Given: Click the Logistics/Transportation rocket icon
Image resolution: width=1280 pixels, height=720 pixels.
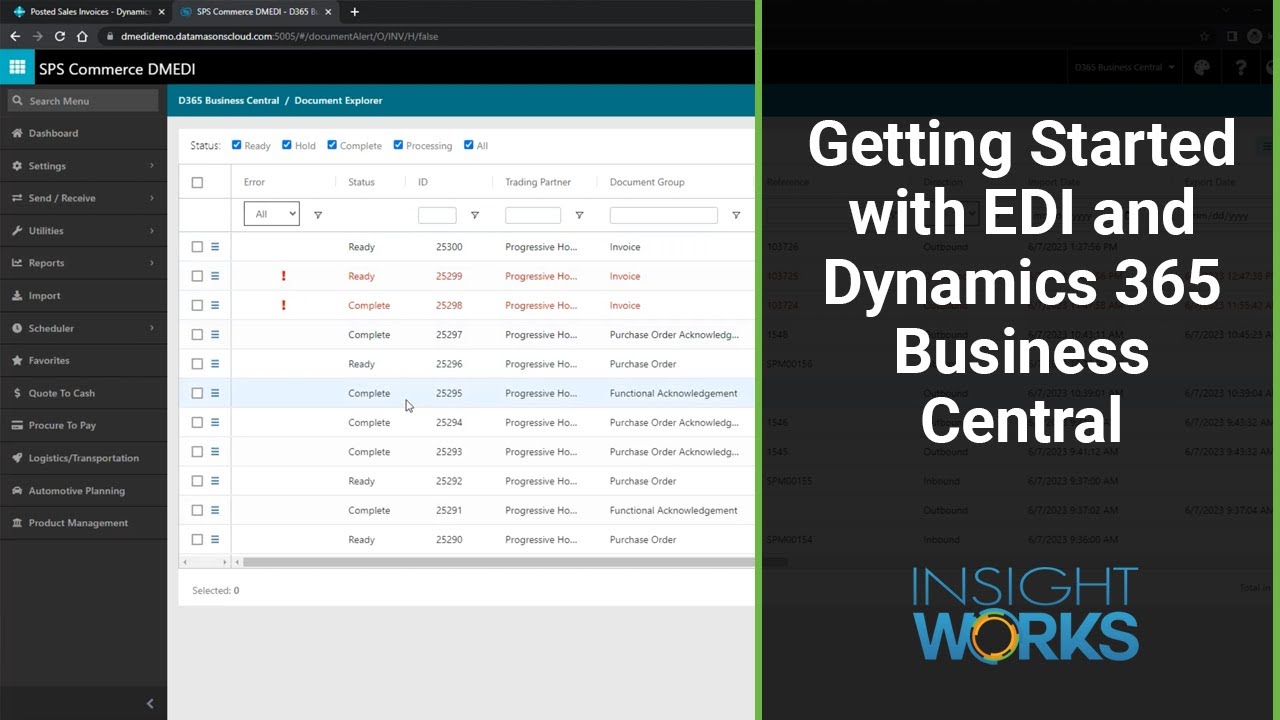Looking at the screenshot, I should tap(18, 458).
